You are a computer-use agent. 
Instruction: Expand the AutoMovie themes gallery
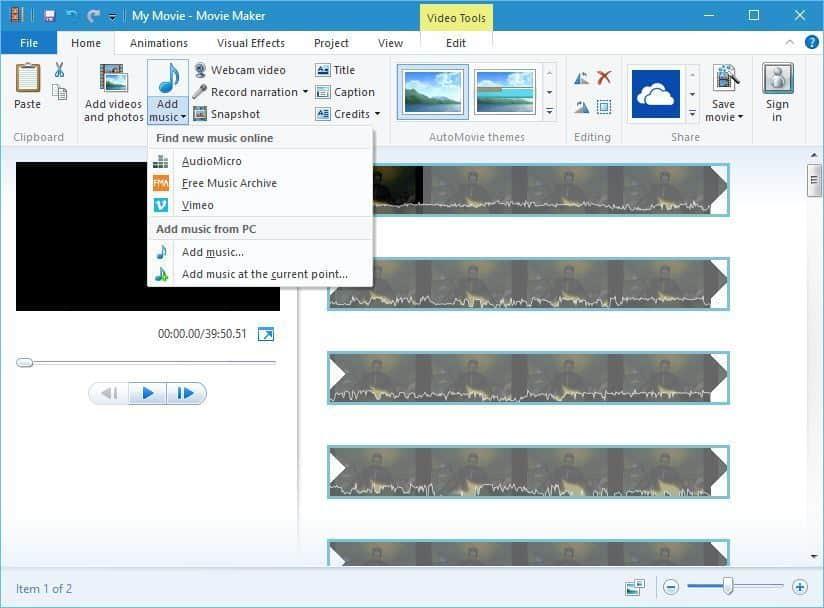coord(549,111)
